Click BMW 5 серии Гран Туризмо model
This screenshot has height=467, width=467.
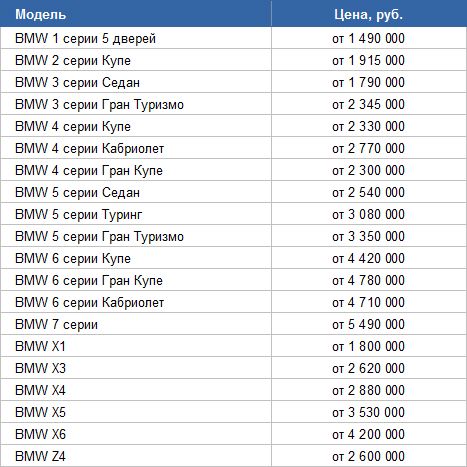click(99, 236)
